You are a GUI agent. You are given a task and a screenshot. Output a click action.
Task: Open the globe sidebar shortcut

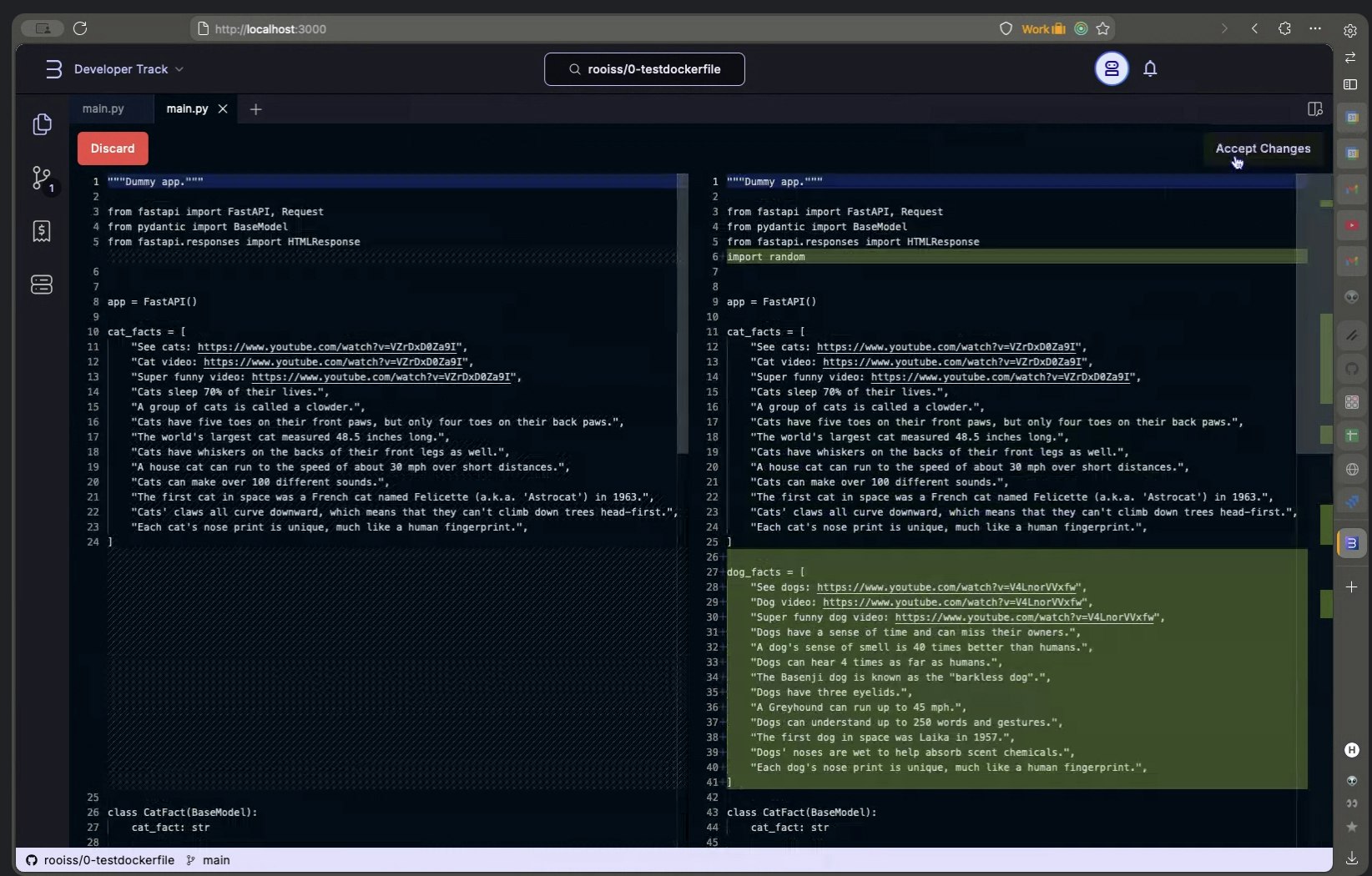coord(1352,470)
